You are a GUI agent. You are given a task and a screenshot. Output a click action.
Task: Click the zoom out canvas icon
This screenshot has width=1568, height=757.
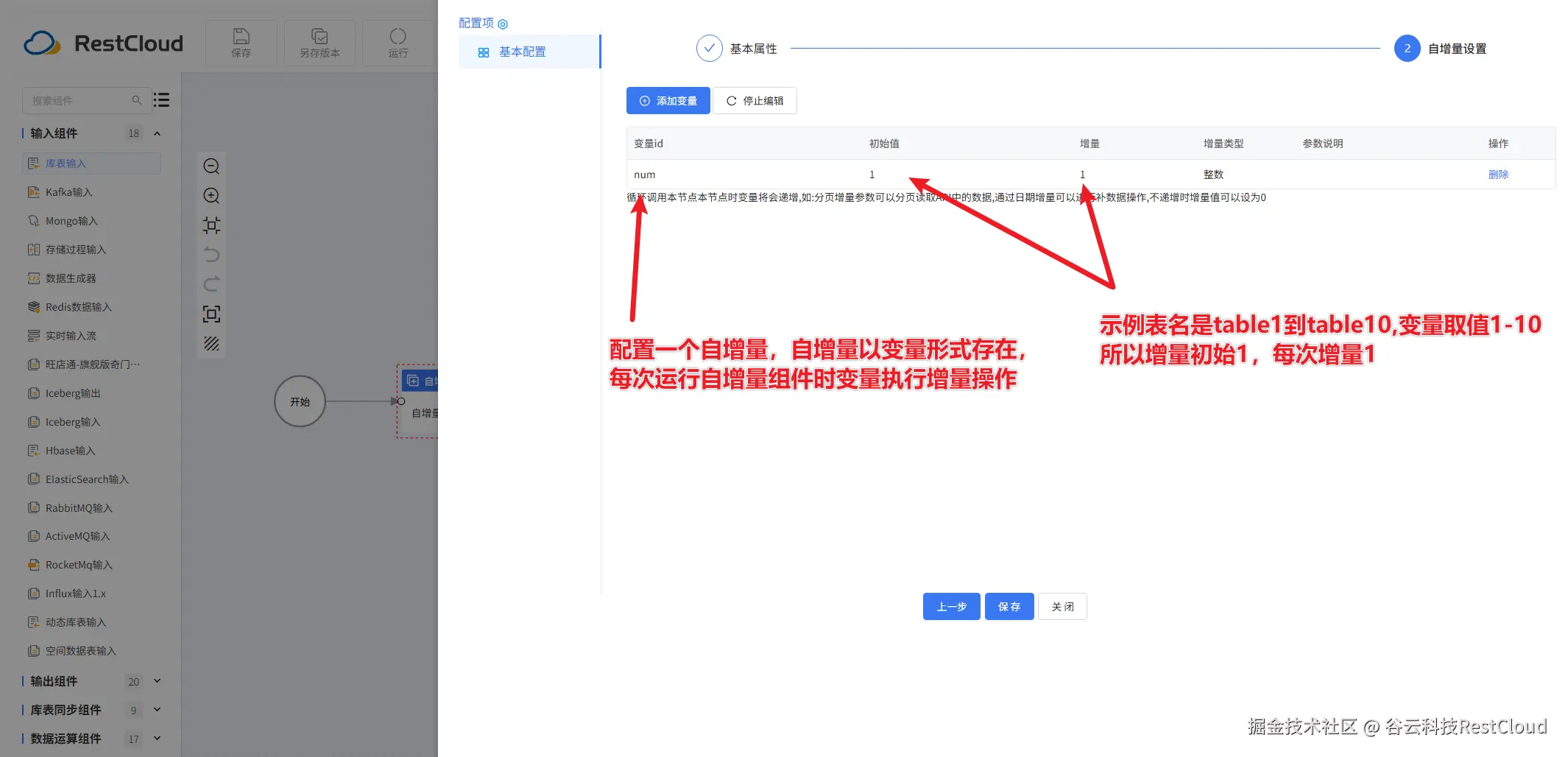(211, 166)
